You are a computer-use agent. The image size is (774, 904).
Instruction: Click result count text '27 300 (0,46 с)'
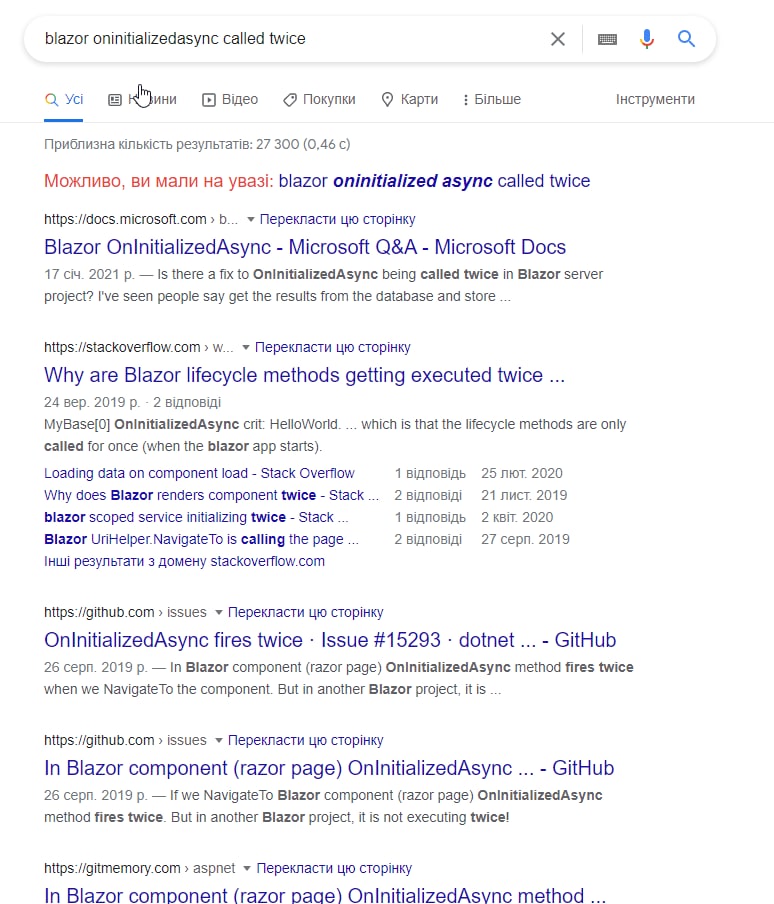coord(303,144)
